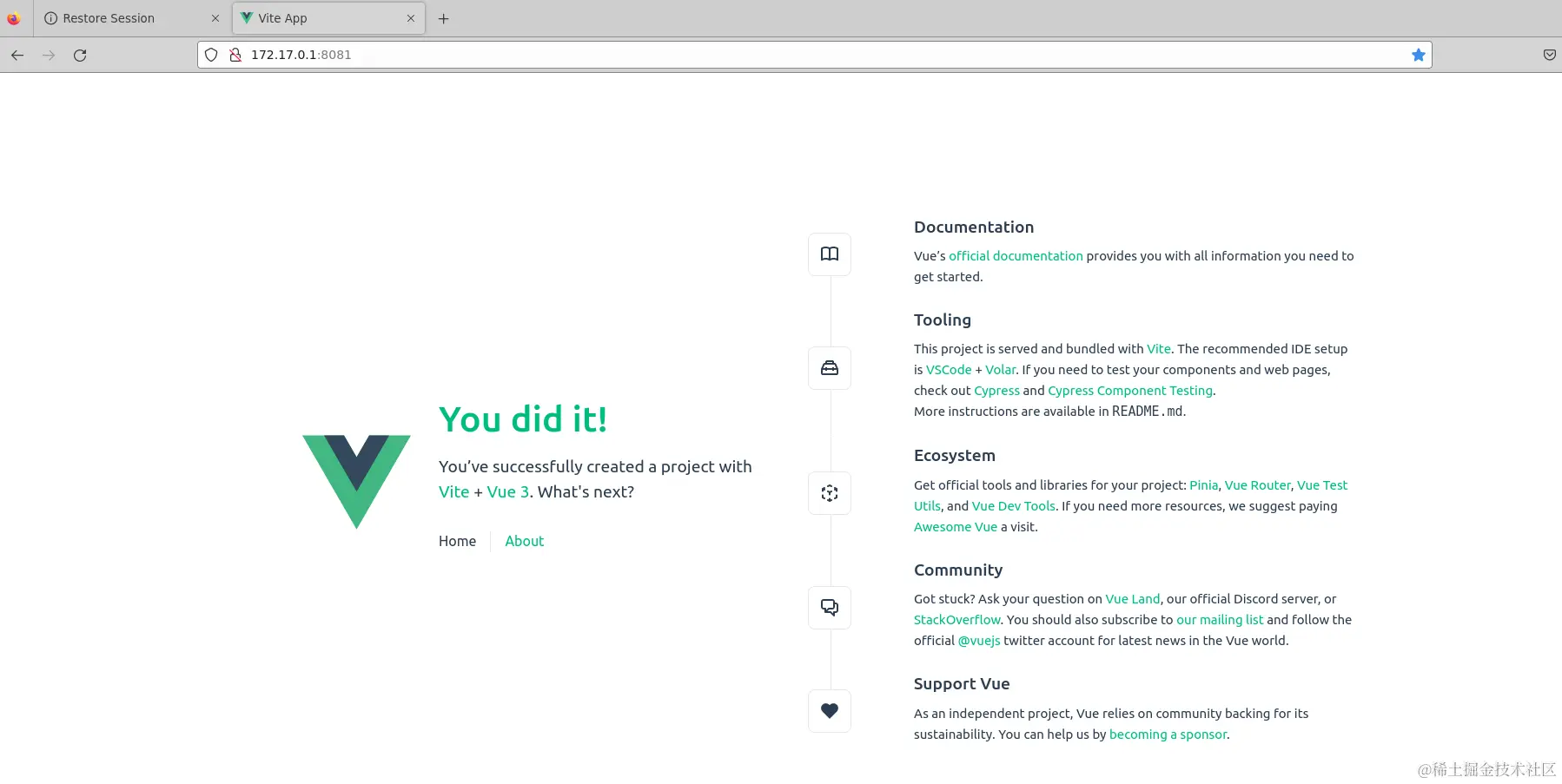Follow the Vite link in the Tooling section
The width and height of the screenshot is (1562, 784).
pos(1159,349)
